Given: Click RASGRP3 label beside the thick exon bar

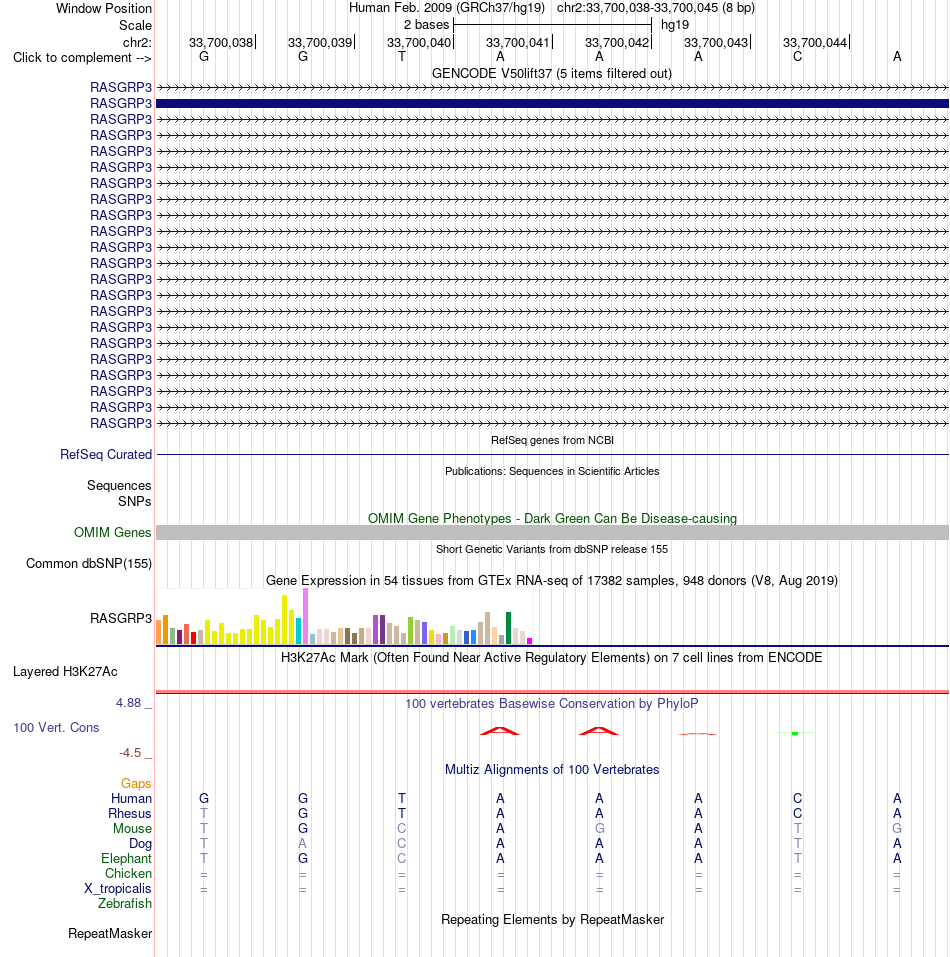Looking at the screenshot, I should [x=121, y=103].
